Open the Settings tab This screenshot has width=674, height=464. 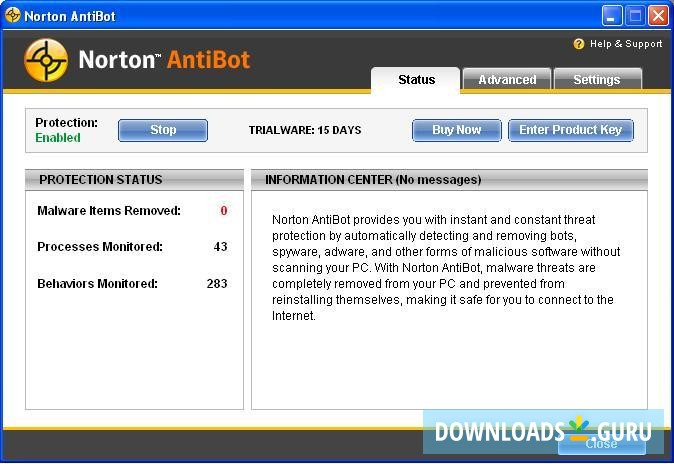[597, 80]
